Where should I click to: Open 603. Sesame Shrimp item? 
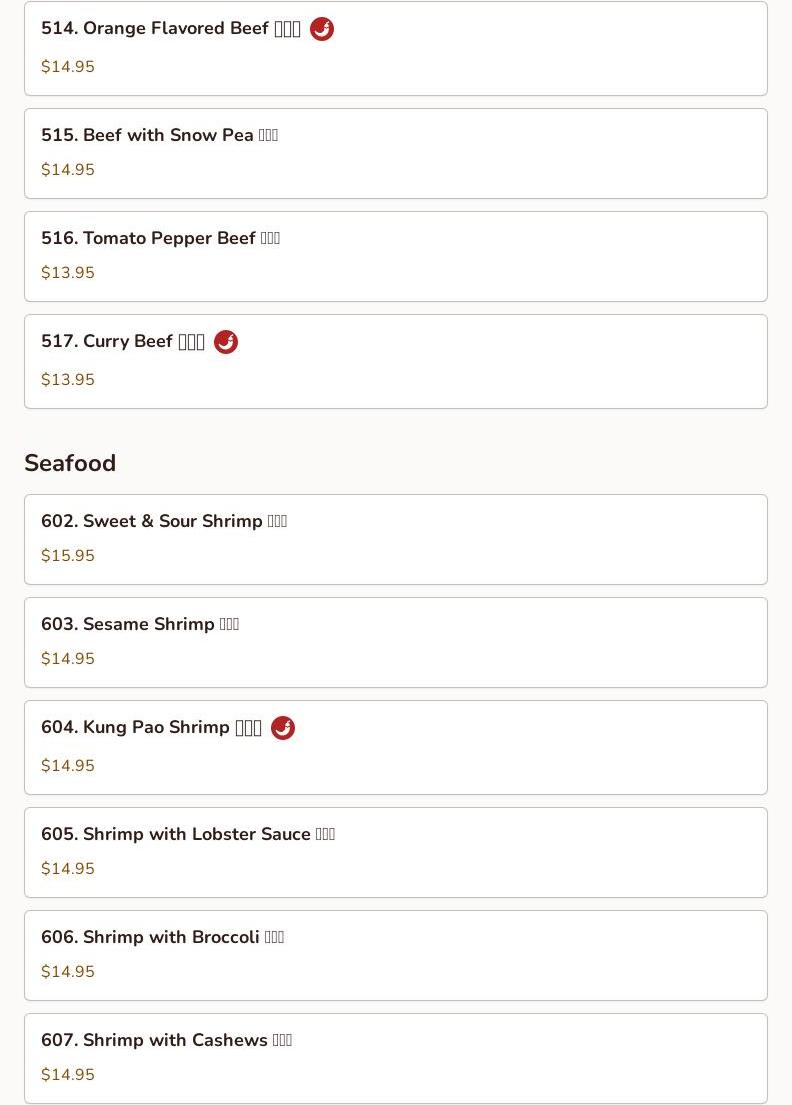click(396, 643)
